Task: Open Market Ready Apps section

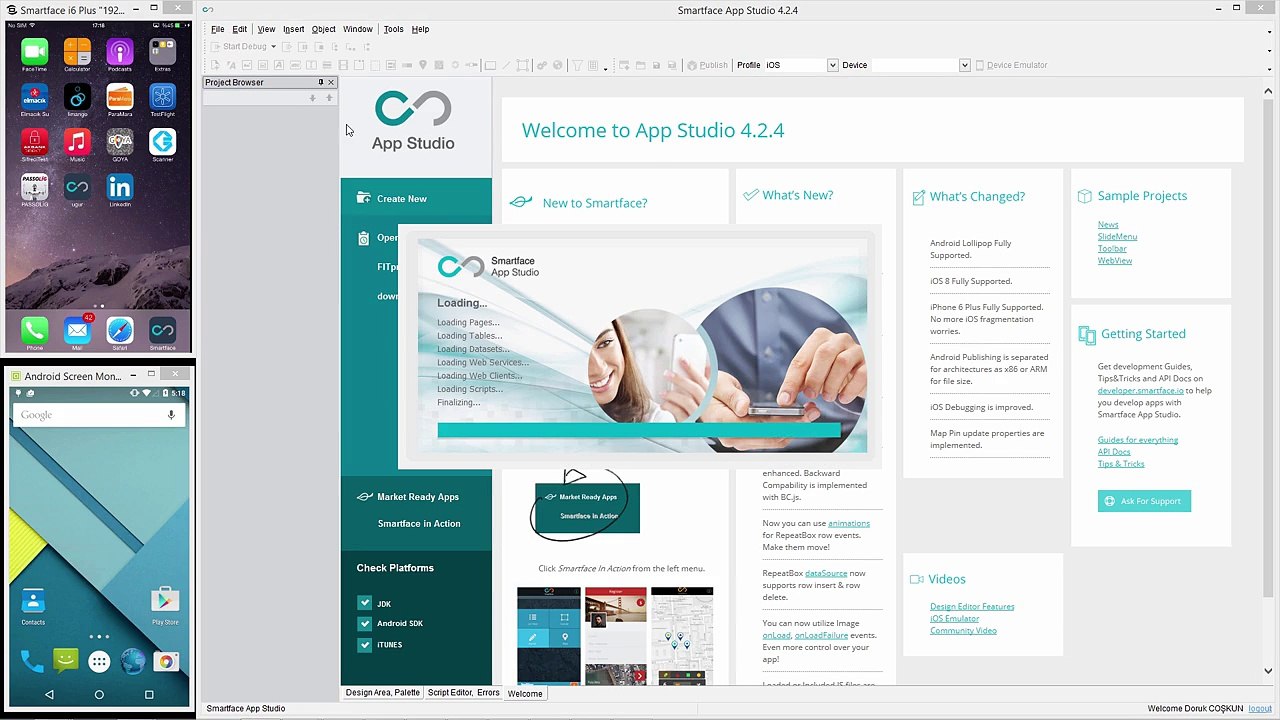Action: [x=416, y=497]
